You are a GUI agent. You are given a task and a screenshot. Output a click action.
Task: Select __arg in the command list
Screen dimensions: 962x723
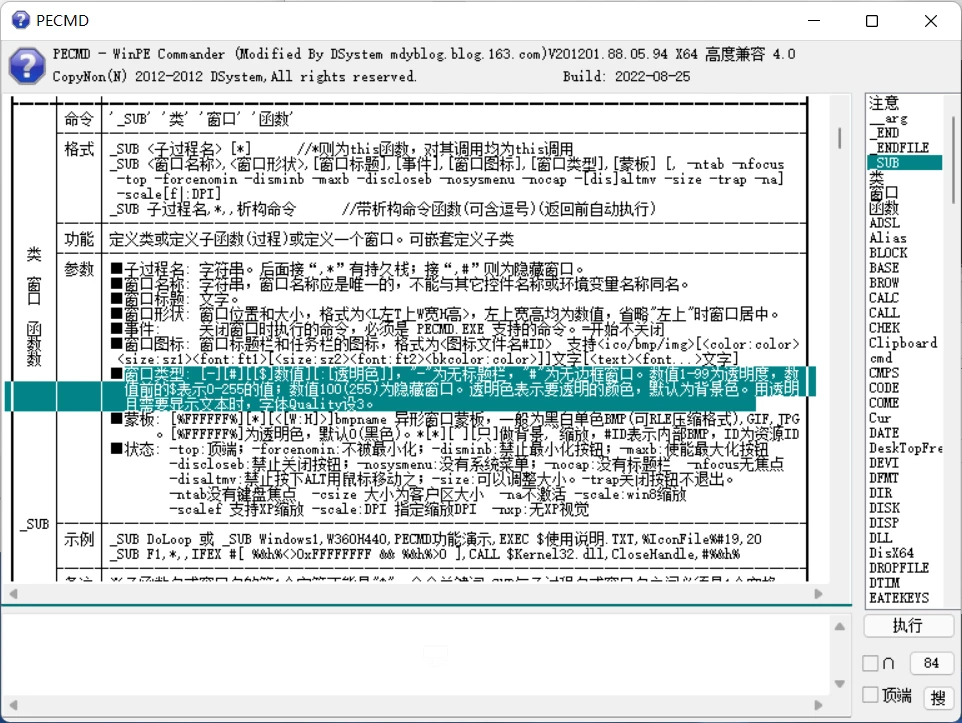pyautogui.click(x=888, y=118)
